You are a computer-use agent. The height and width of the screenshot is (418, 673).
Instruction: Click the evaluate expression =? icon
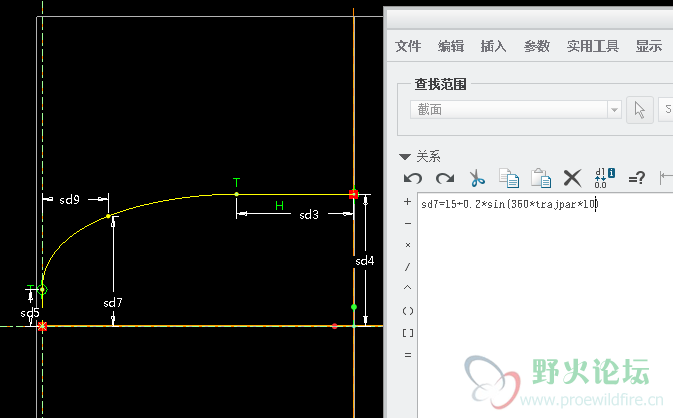click(x=637, y=178)
